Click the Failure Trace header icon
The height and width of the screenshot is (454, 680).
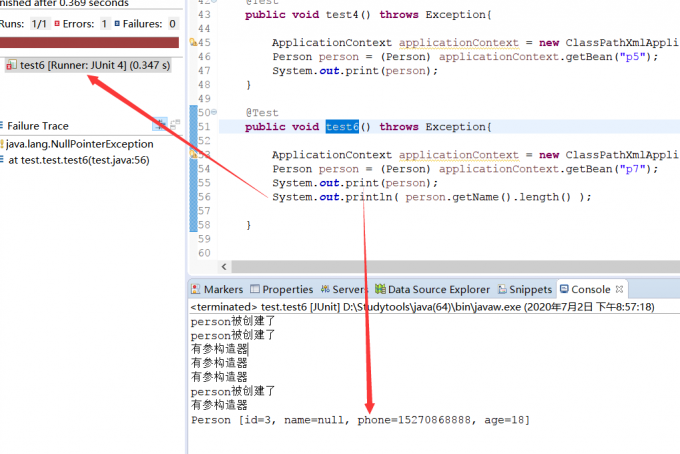tap(1, 126)
